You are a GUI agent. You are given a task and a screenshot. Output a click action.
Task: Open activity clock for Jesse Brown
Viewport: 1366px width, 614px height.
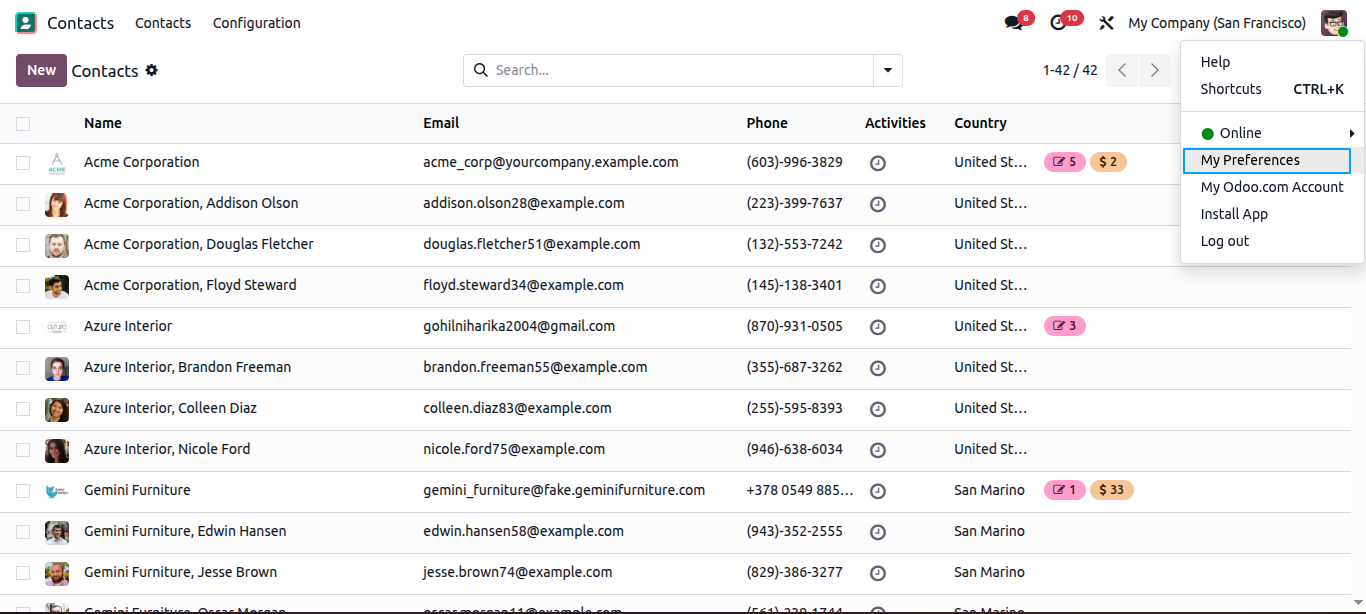point(878,573)
